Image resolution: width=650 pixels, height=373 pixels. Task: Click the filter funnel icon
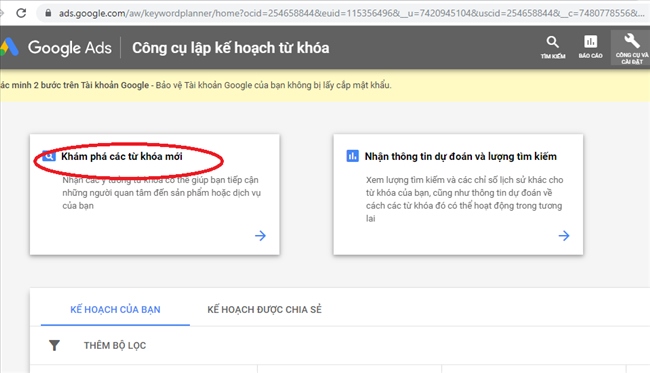click(54, 345)
